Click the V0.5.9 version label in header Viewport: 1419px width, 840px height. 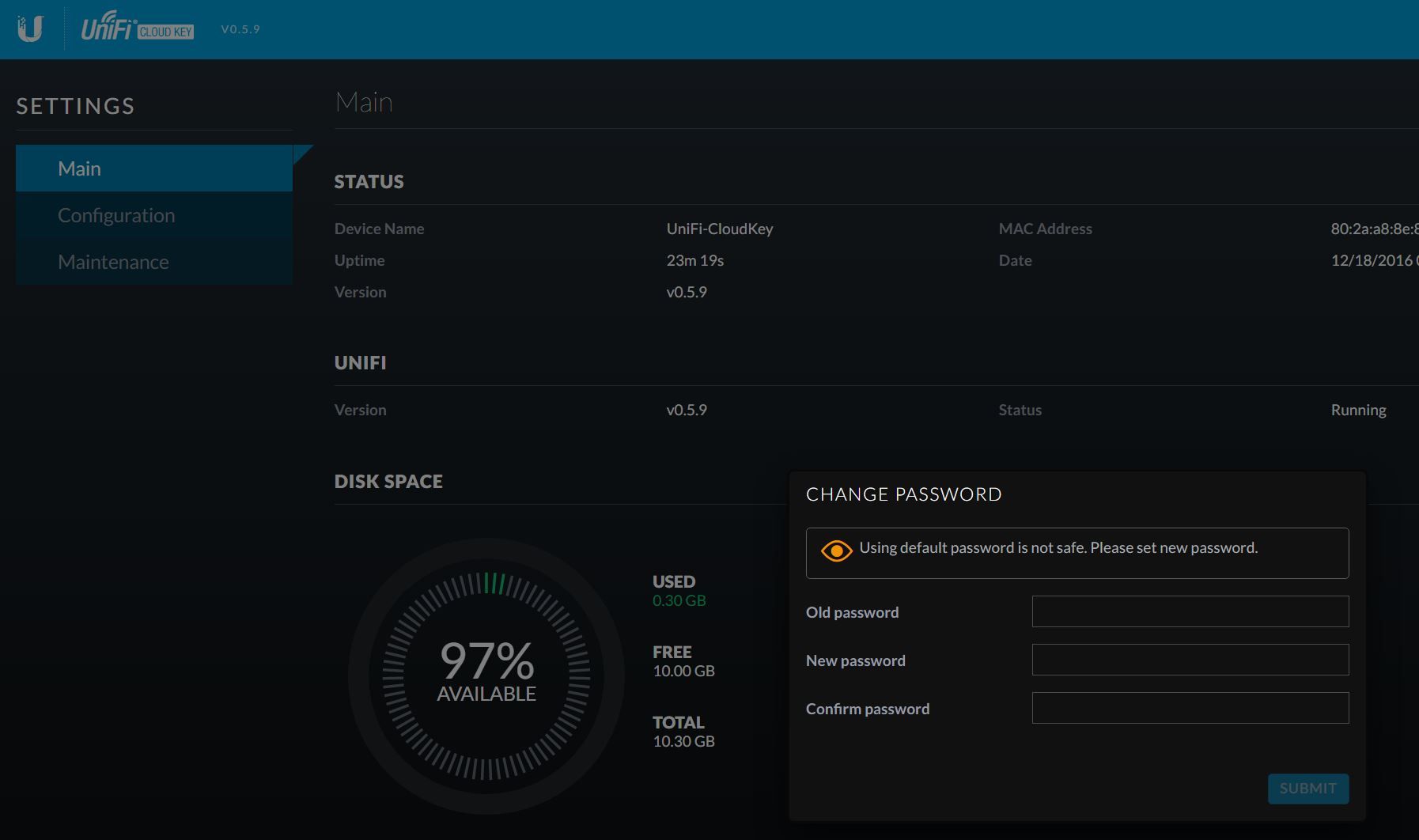(240, 29)
